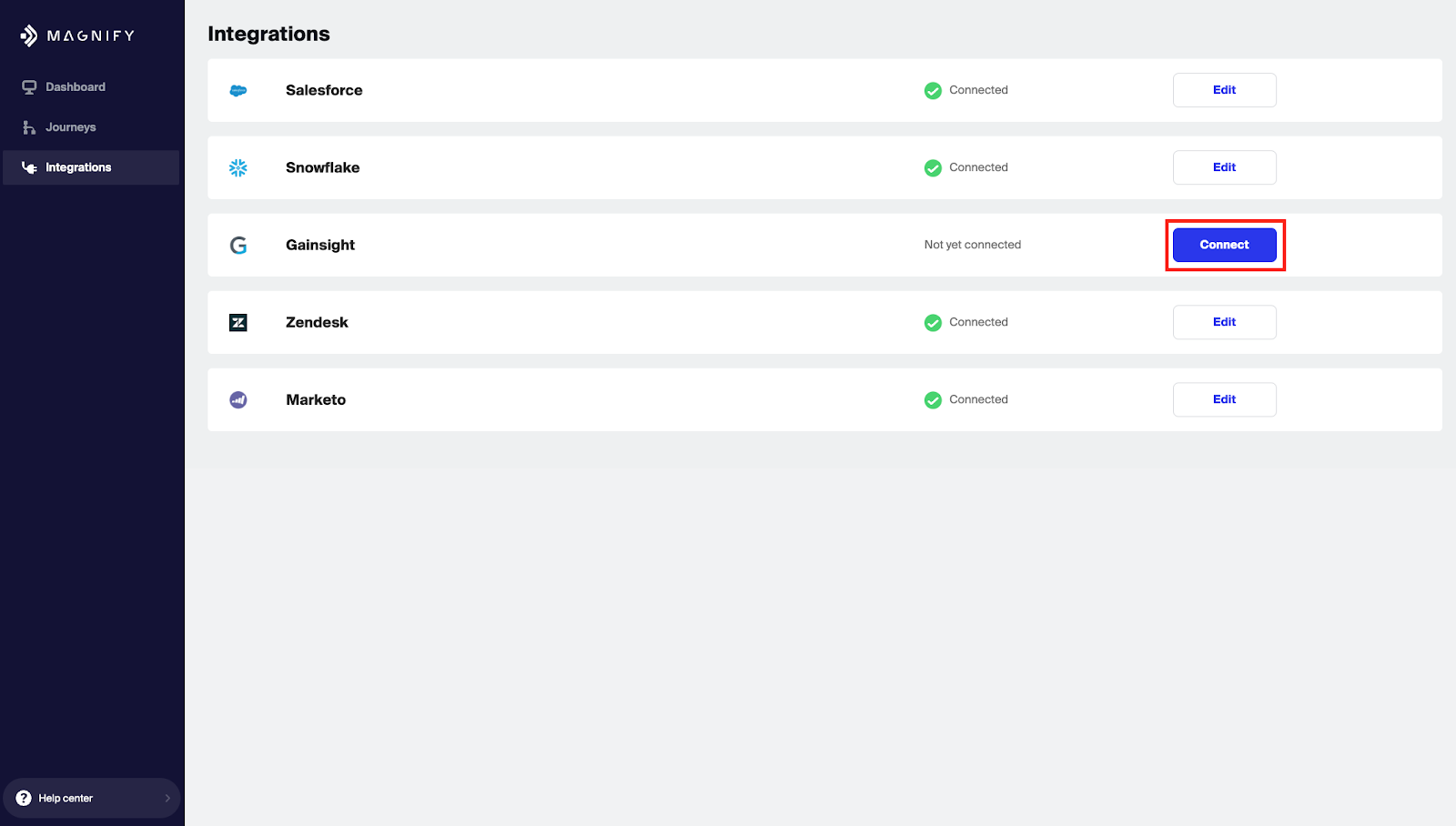Click the Snowflake integration name
The width and height of the screenshot is (1456, 826).
pos(322,167)
